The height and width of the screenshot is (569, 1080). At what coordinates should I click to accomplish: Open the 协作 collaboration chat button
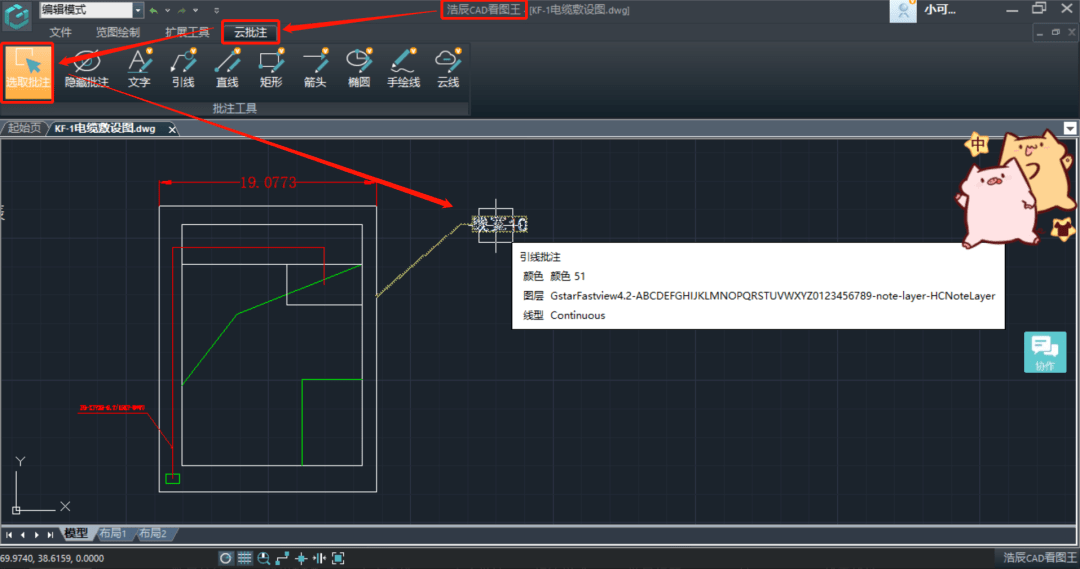pyautogui.click(x=1045, y=352)
